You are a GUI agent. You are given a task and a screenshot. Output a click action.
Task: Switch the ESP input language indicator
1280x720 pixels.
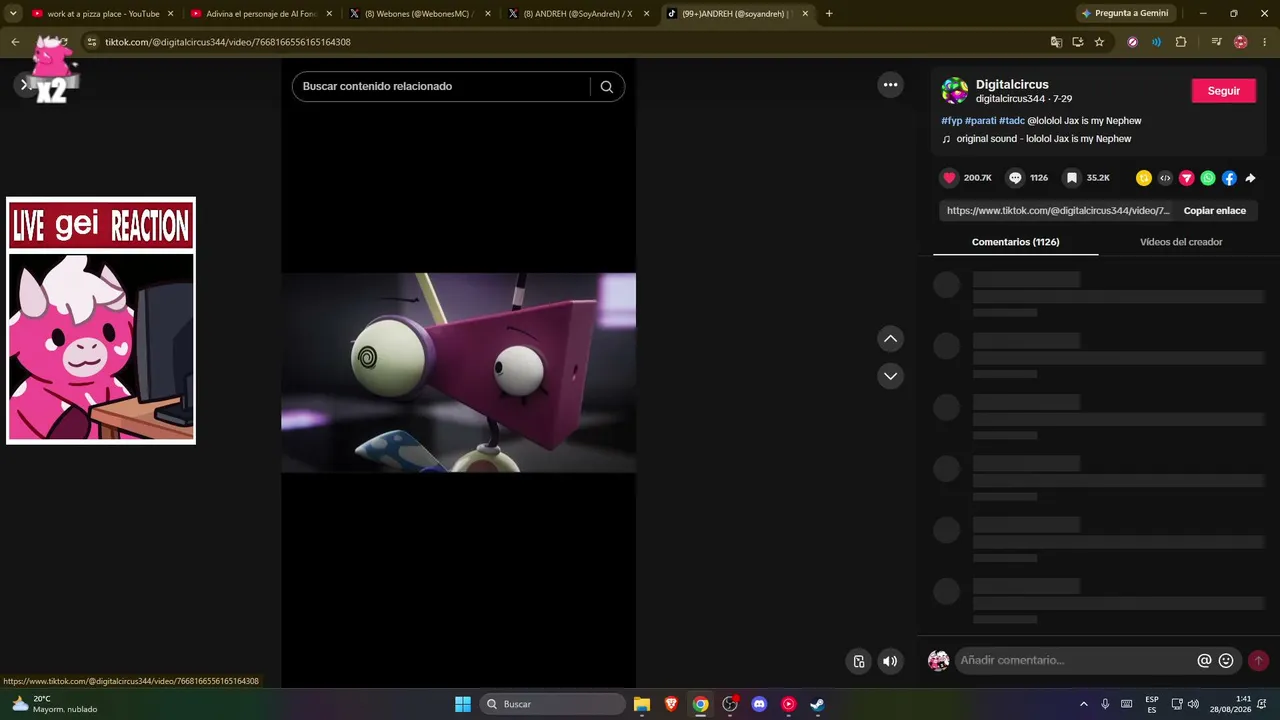[x=1152, y=704]
